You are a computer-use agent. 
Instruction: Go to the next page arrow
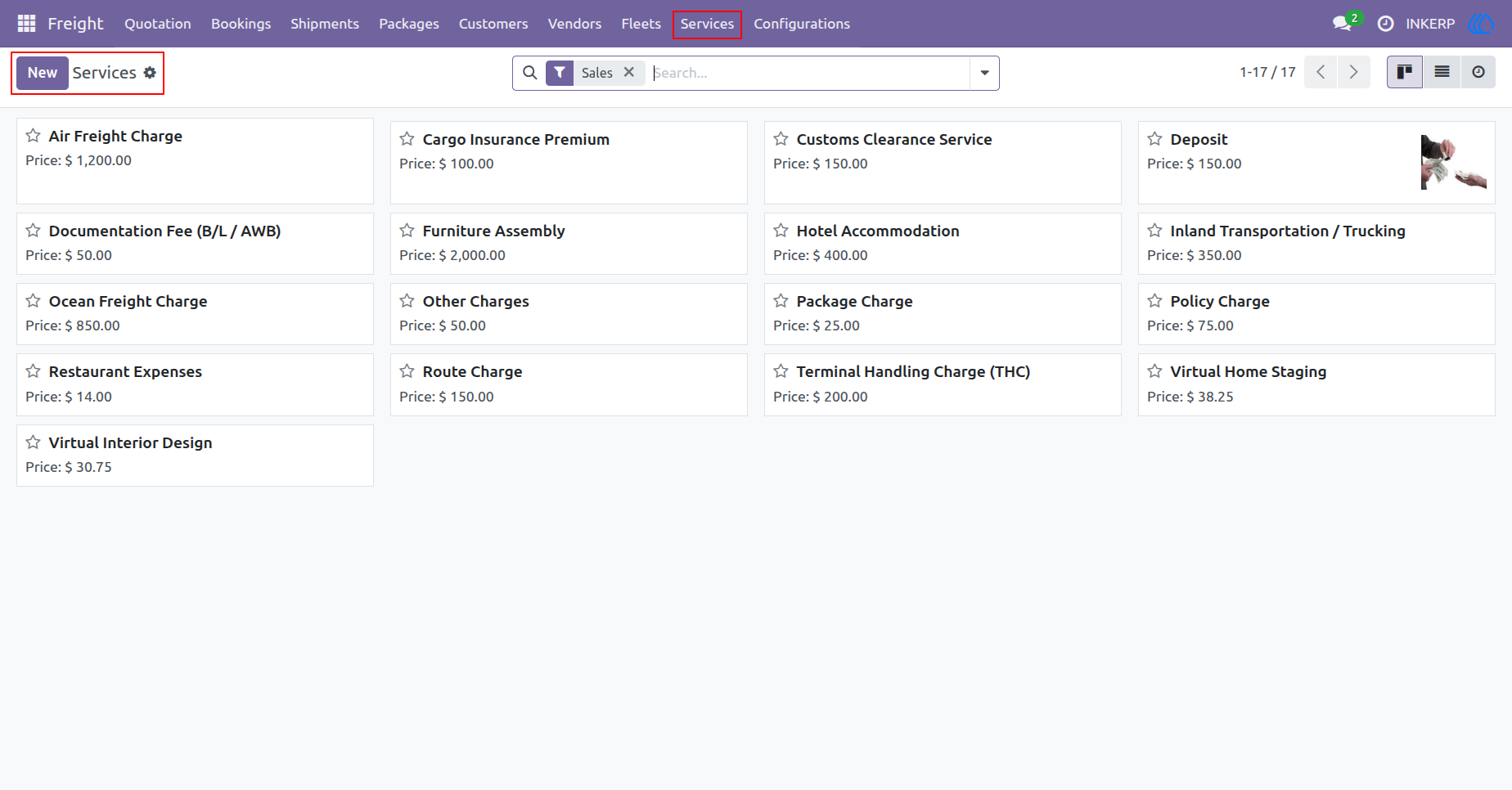(x=1354, y=72)
